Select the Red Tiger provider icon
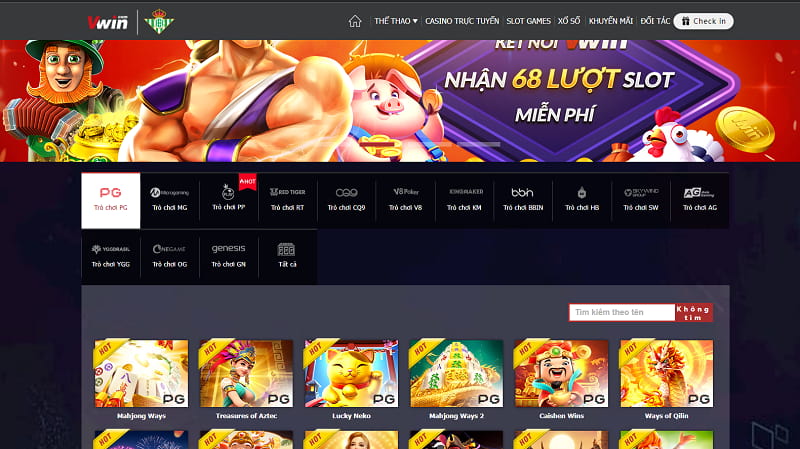Screen dimensions: 800x449 point(287,198)
